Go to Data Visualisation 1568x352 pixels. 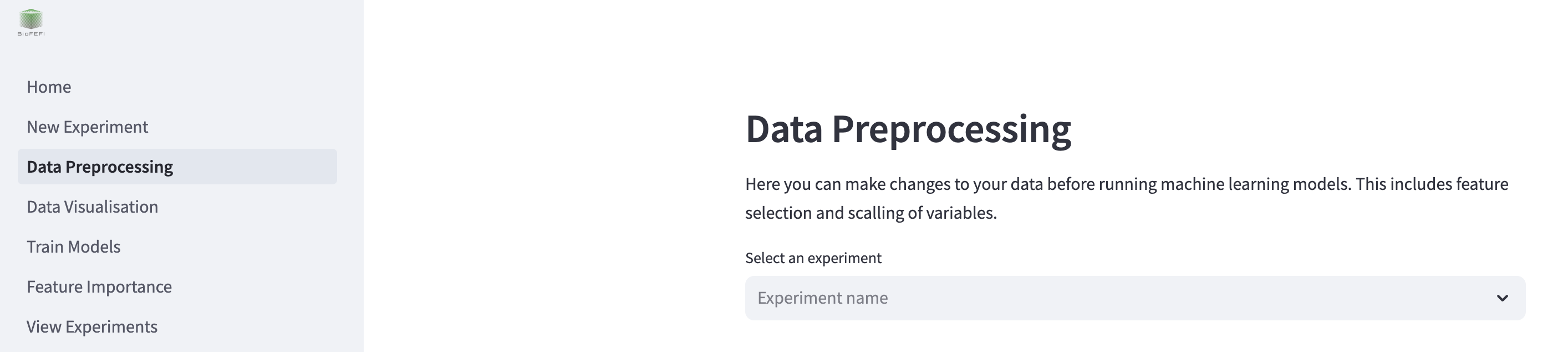pos(93,207)
